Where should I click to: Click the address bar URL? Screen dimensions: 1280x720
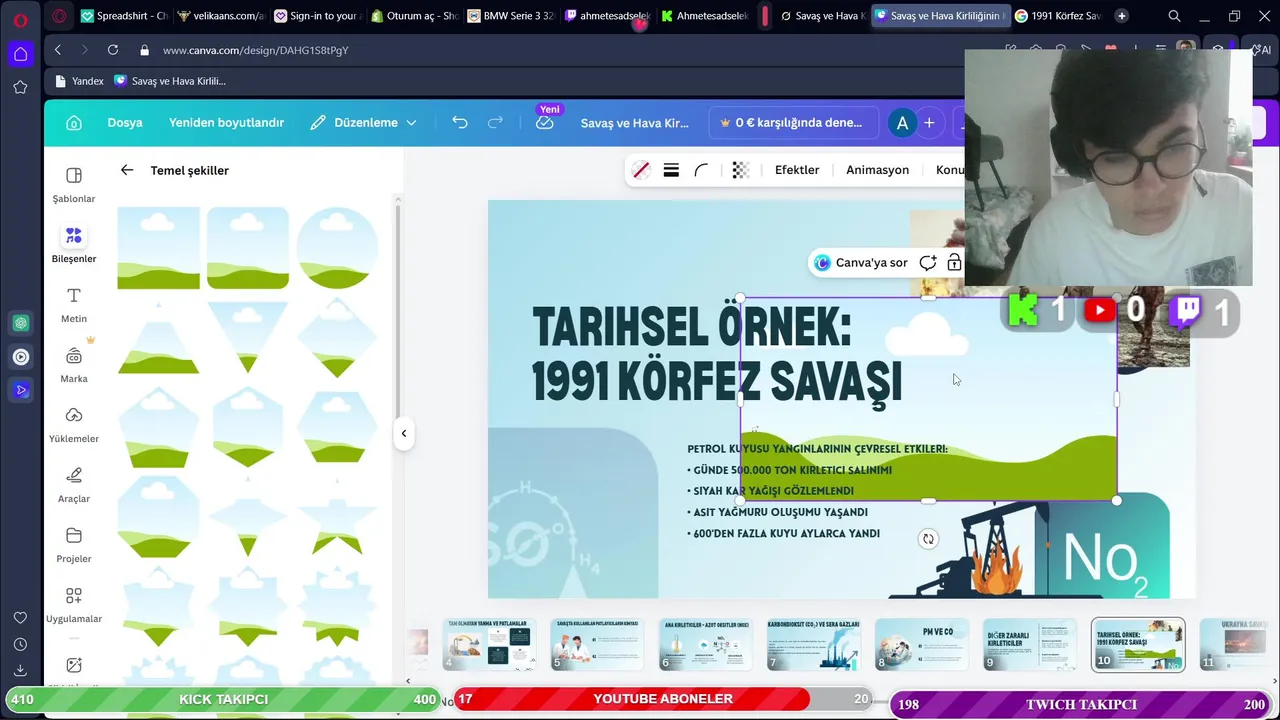point(255,50)
